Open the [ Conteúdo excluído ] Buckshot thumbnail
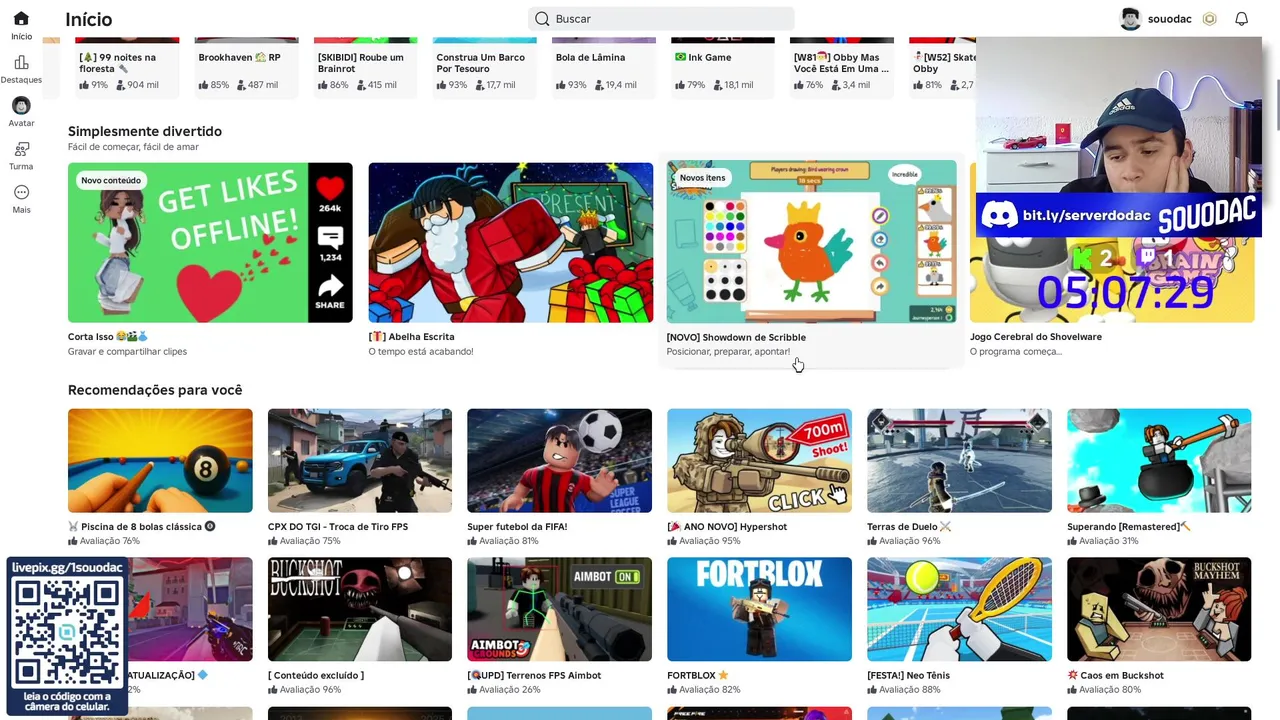1280x720 pixels. tap(360, 609)
